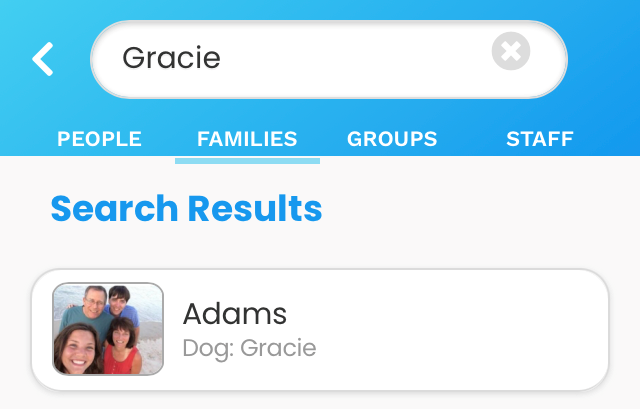This screenshot has height=409, width=640.
Task: Show the Staff tab results
Action: click(539, 139)
